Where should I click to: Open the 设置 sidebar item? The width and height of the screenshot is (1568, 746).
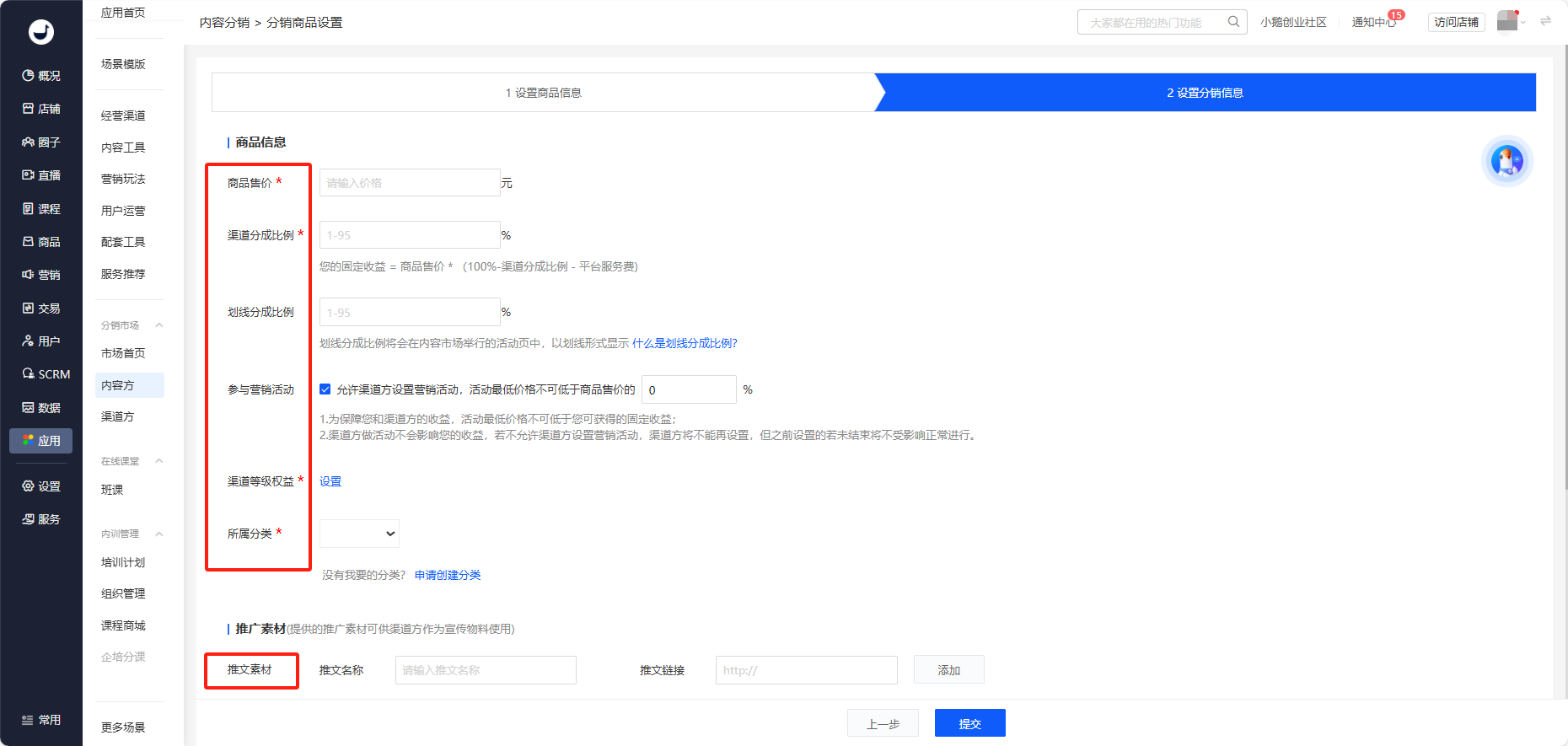click(41, 486)
